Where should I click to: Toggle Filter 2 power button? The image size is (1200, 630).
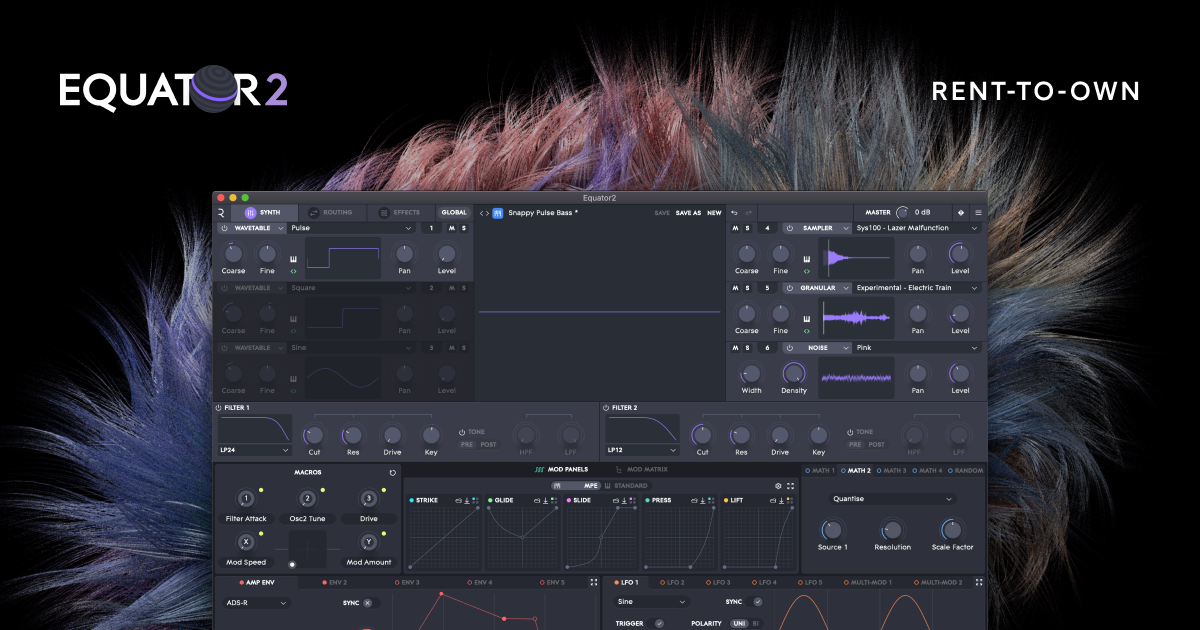pyautogui.click(x=606, y=408)
